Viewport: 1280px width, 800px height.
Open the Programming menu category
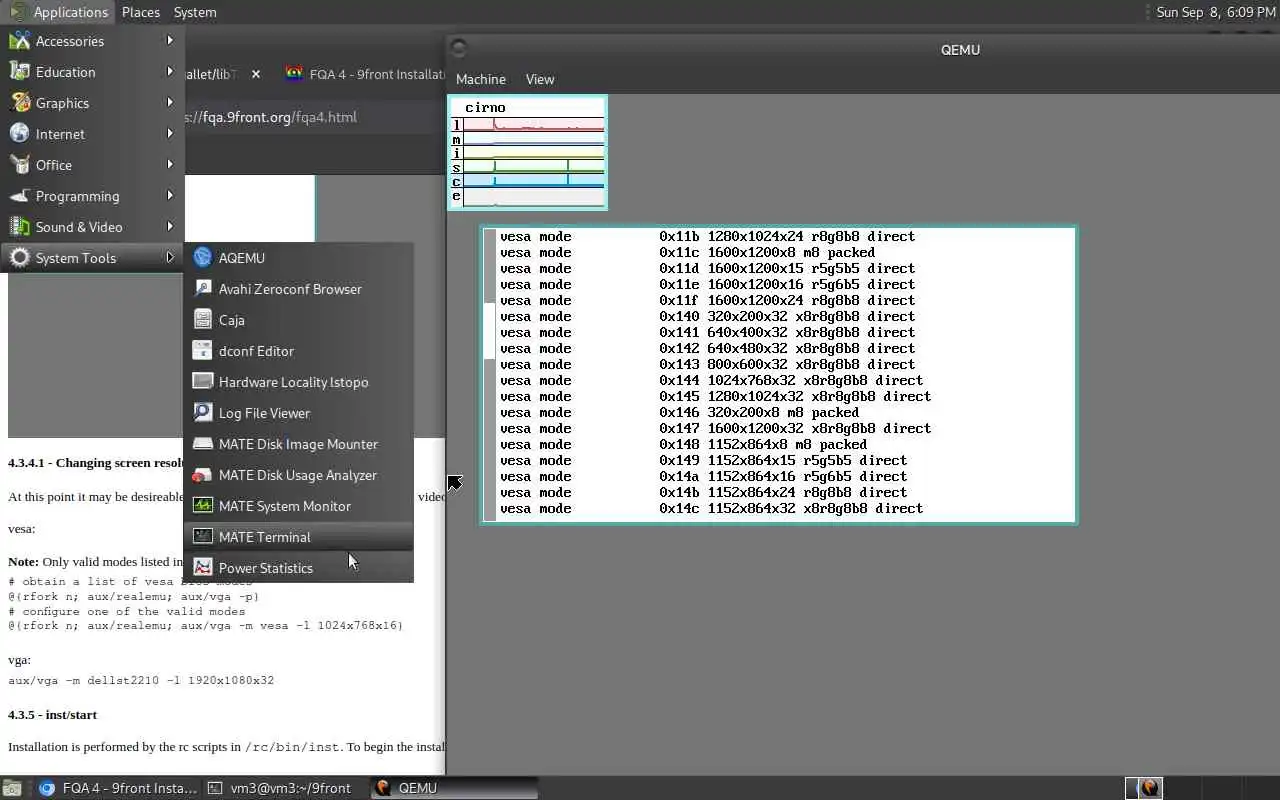point(92,196)
